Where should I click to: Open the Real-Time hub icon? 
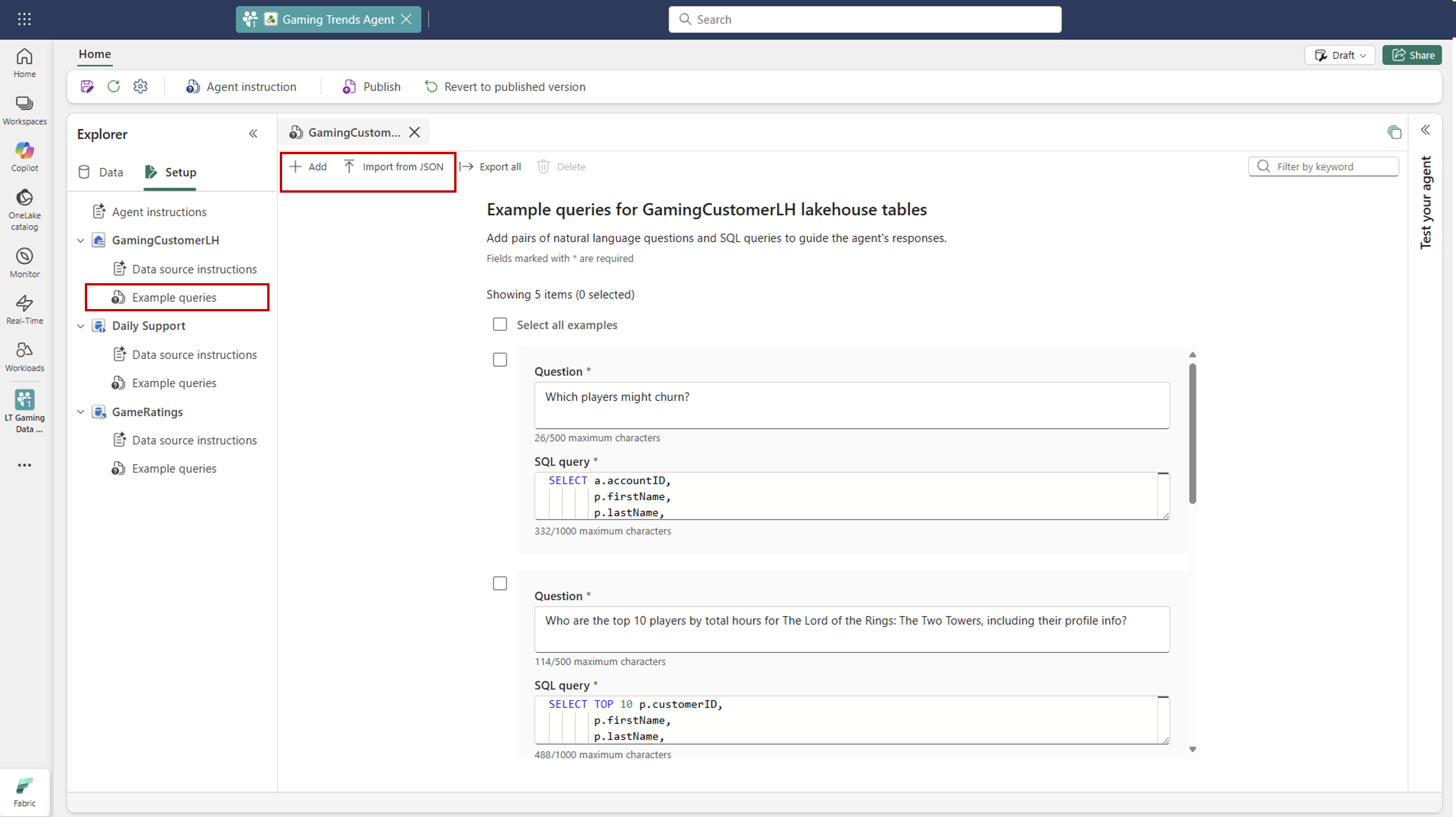tap(24, 309)
